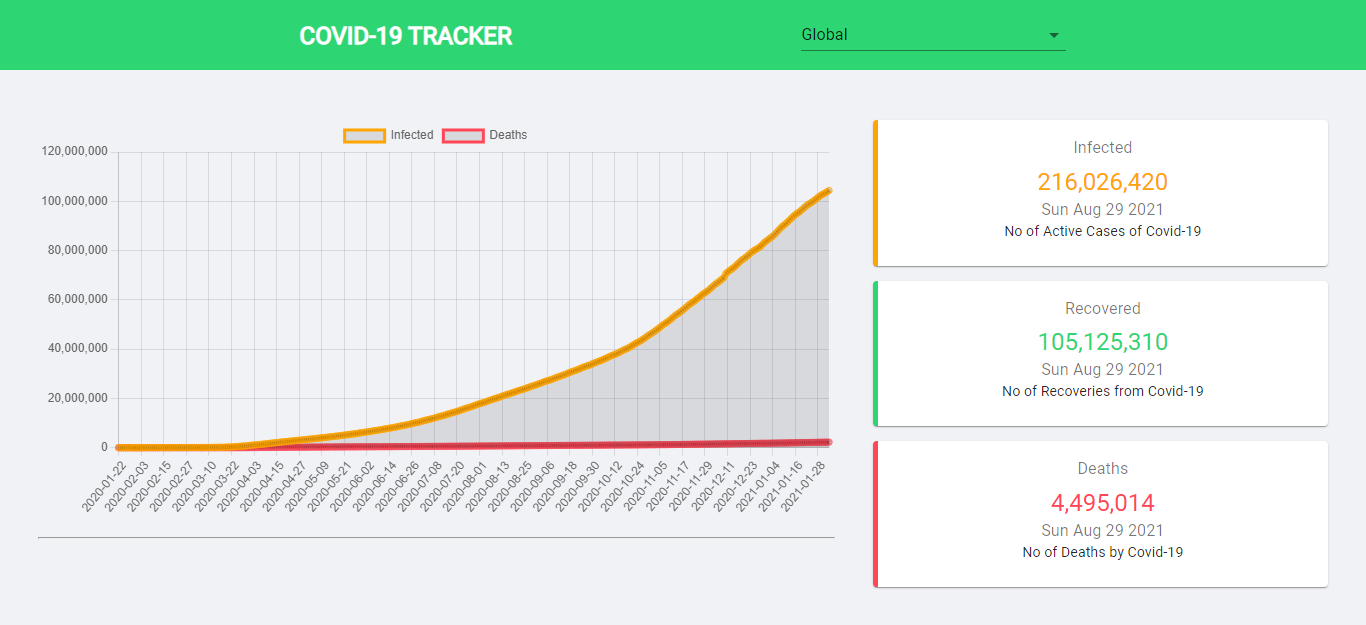Viewport: 1366px width, 625px height.
Task: Select the Infected summary card
Action: [1101, 192]
